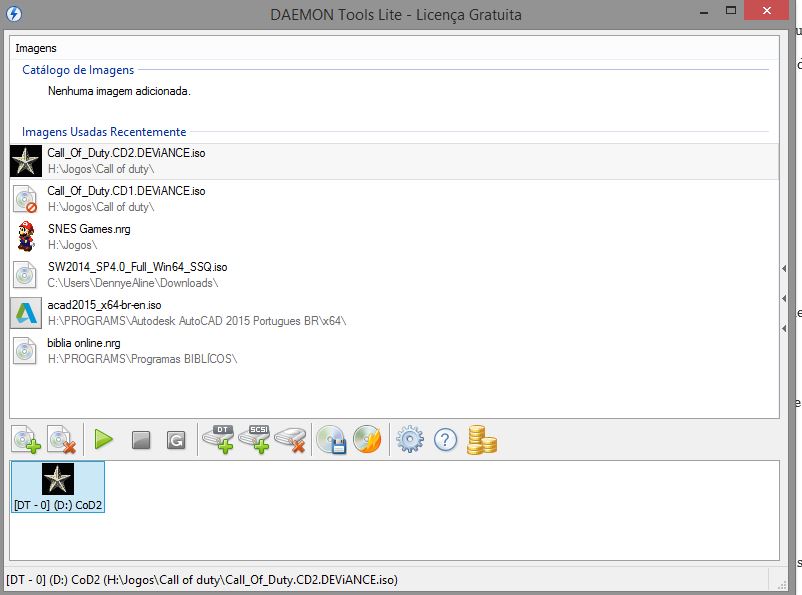
Task: Select biblia online.nrg image
Action: [x=394, y=351]
